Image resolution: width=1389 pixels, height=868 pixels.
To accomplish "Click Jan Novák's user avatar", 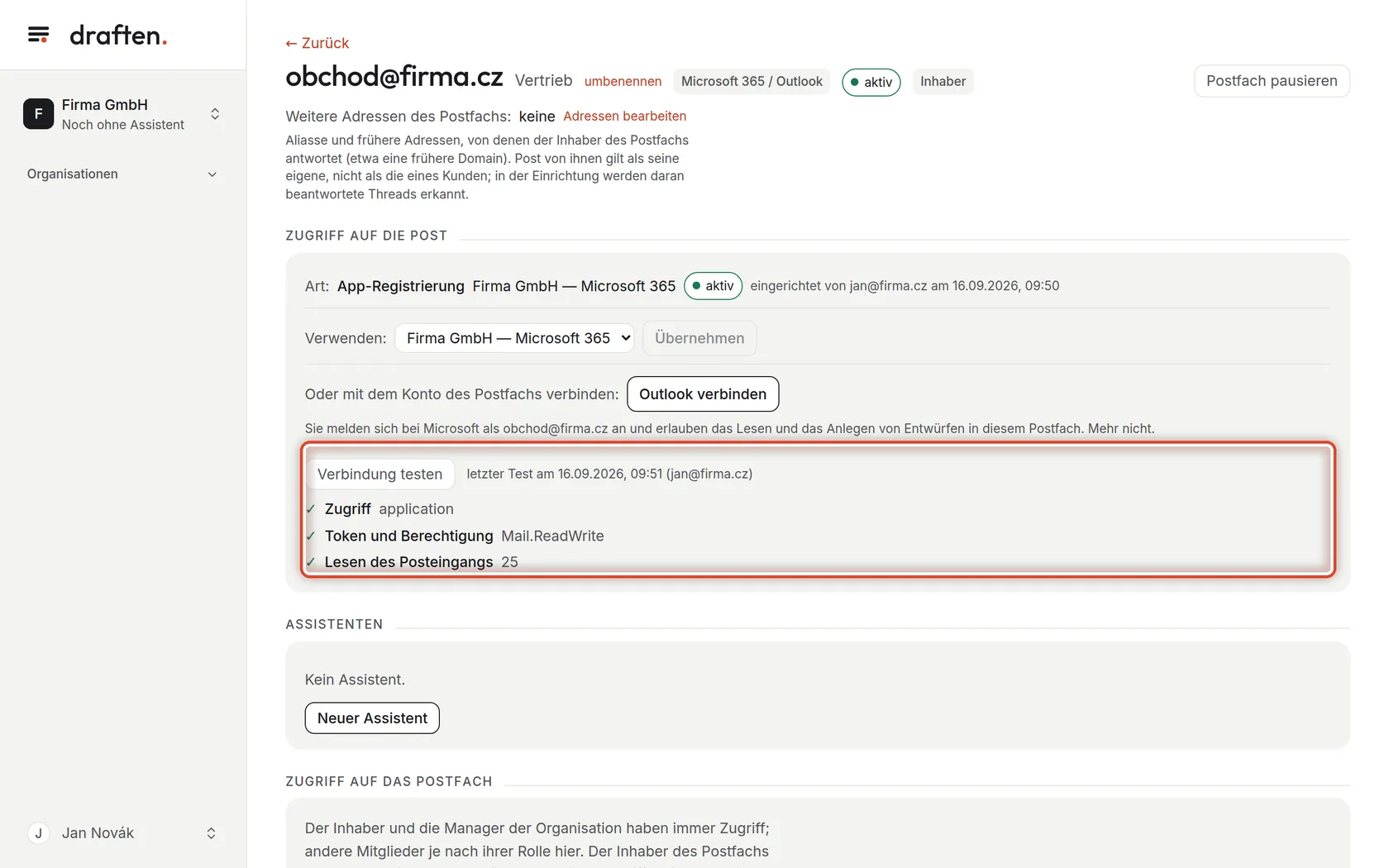I will click(x=38, y=833).
